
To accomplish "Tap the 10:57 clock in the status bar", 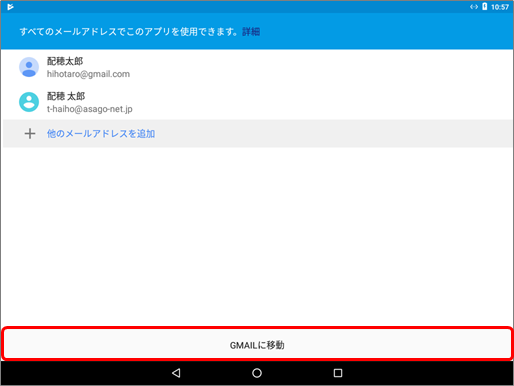I will [500, 7].
